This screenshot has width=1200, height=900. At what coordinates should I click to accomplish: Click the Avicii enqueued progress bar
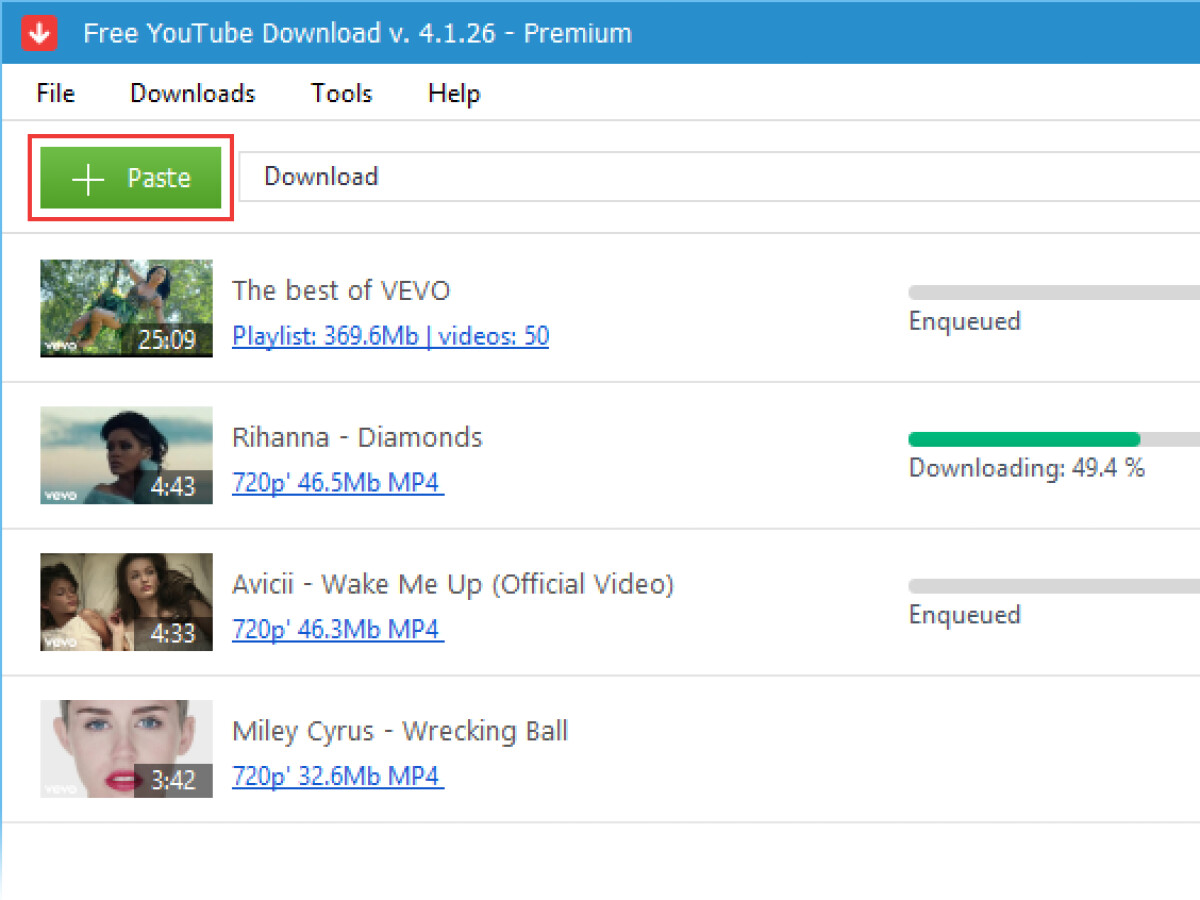pos(1054,586)
